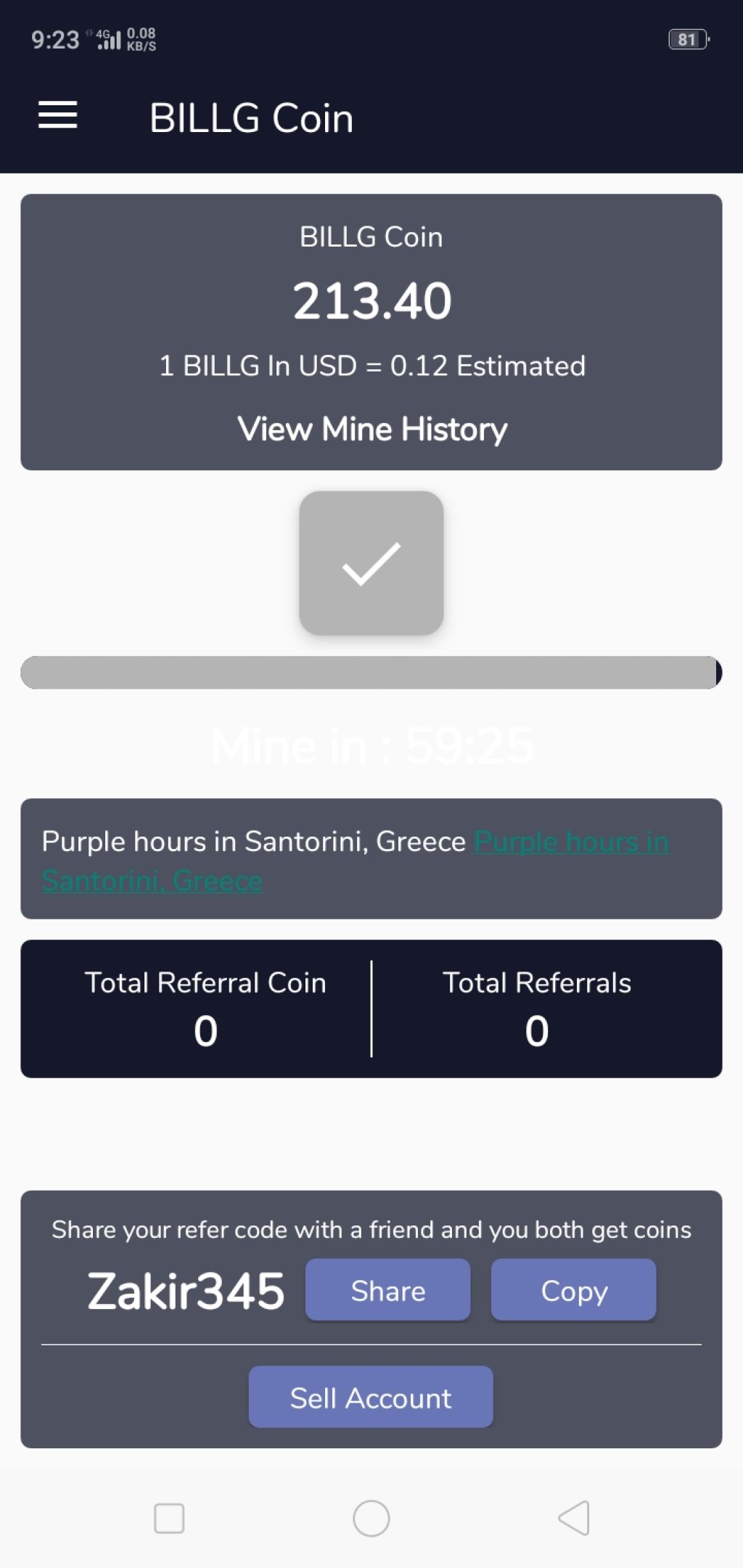
Task: Tap the BILLG Coin header title
Action: pos(251,118)
